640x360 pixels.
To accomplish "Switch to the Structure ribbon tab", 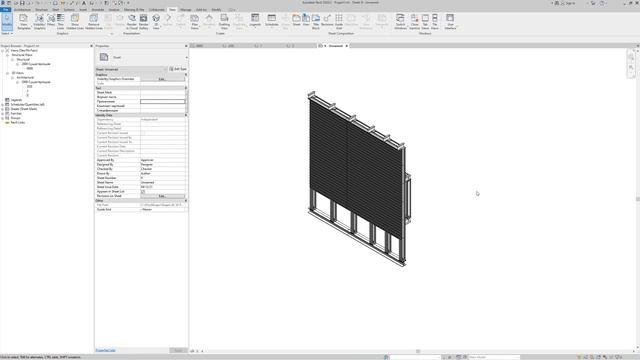I will coord(41,9).
